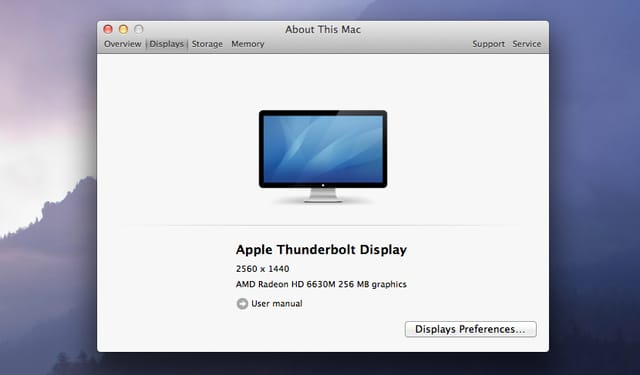Image resolution: width=640 pixels, height=375 pixels.
Task: Show the Service section
Action: 527,44
